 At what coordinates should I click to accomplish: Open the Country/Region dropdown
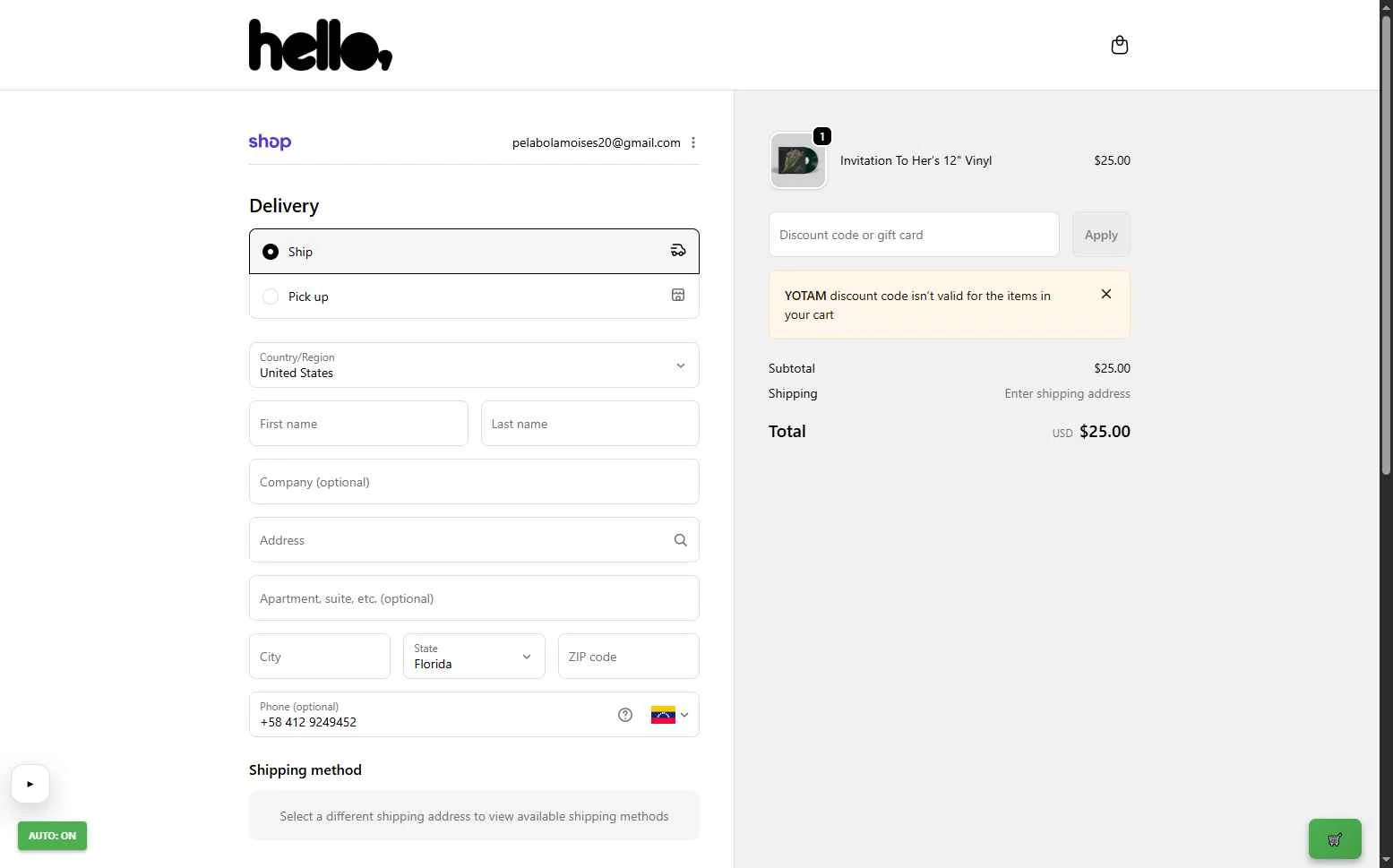(x=474, y=365)
